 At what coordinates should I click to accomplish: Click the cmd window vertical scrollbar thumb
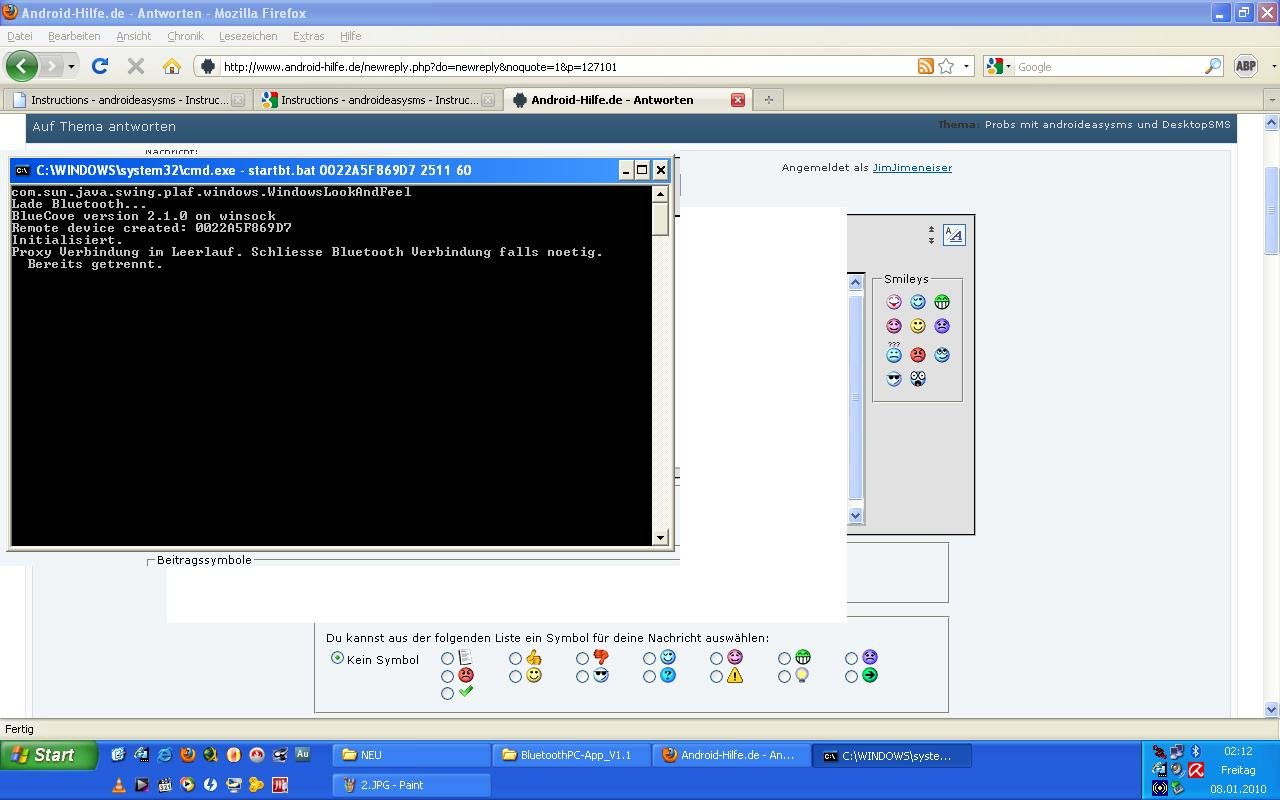click(660, 218)
